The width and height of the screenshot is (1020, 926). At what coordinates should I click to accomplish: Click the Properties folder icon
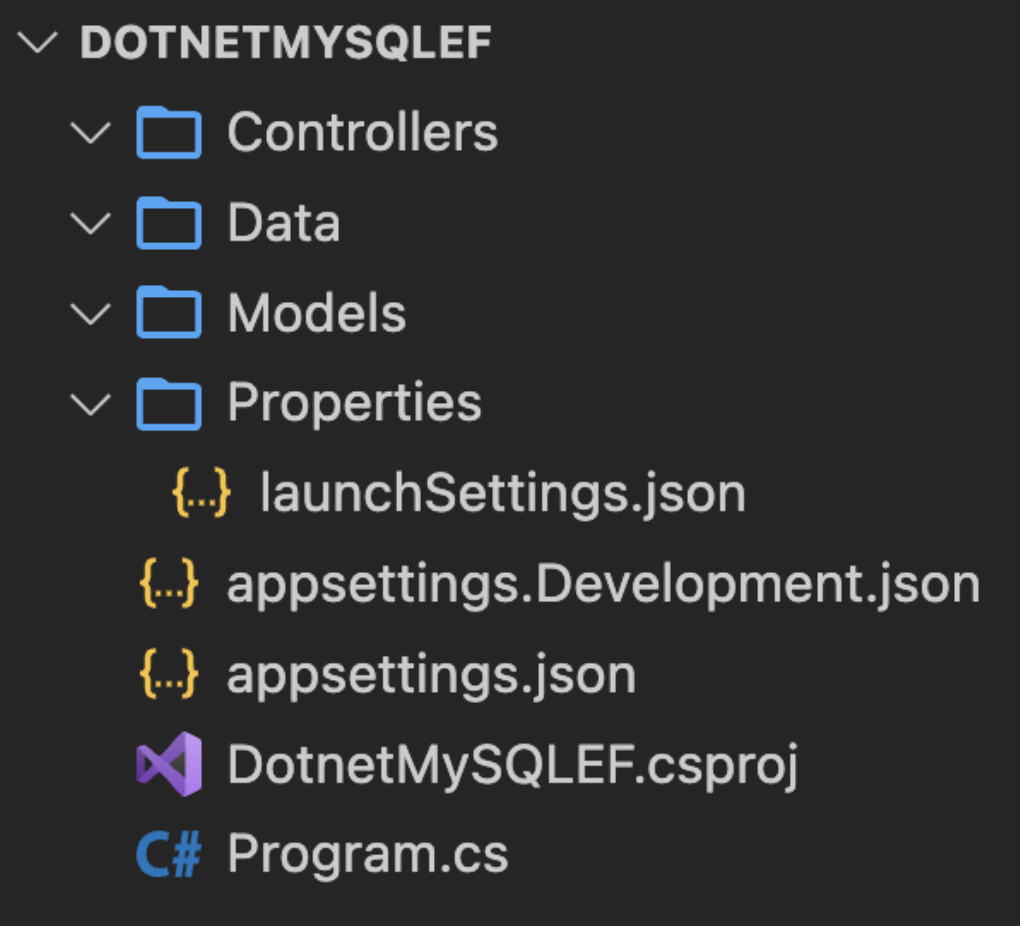tap(169, 404)
